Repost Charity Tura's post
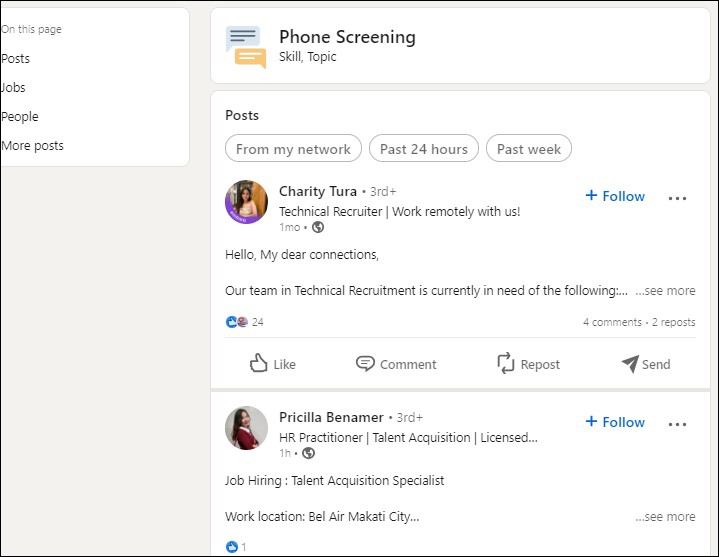This screenshot has width=719, height=557. point(528,364)
